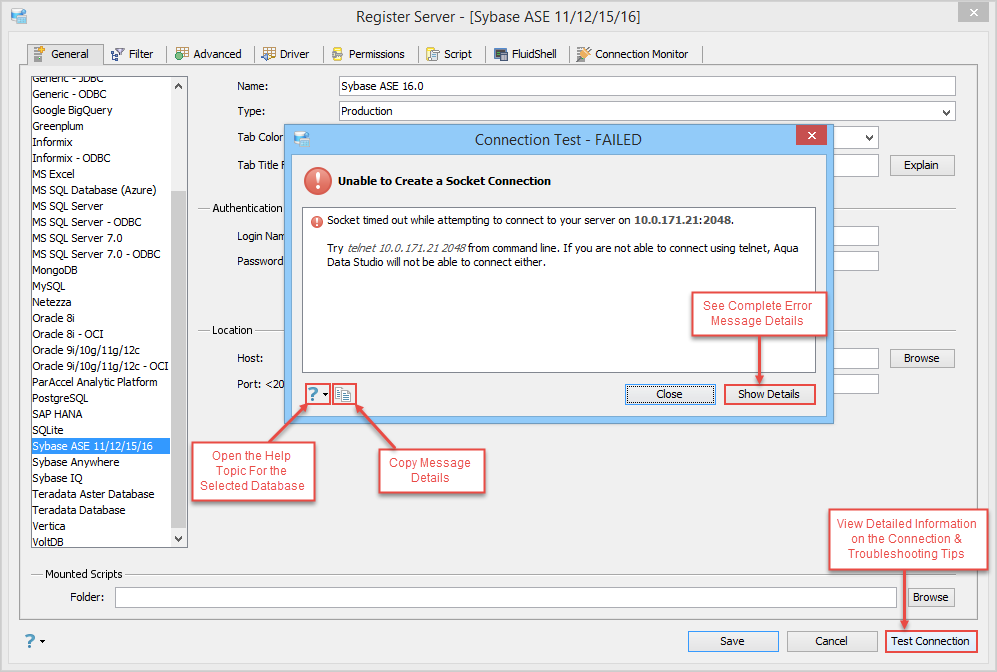Image resolution: width=997 pixels, height=672 pixels.
Task: Select MS SQL Database (Azure)
Action: tap(94, 190)
